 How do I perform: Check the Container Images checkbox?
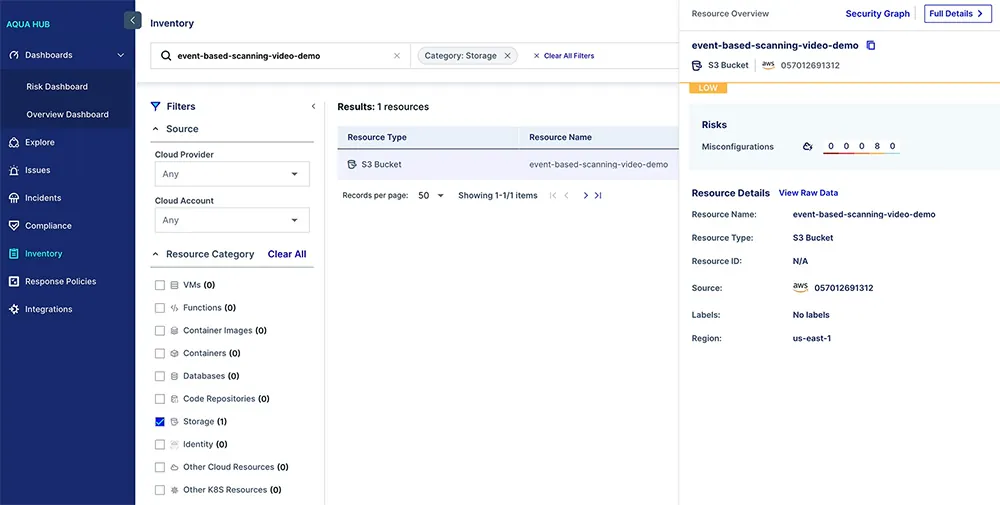coord(160,331)
